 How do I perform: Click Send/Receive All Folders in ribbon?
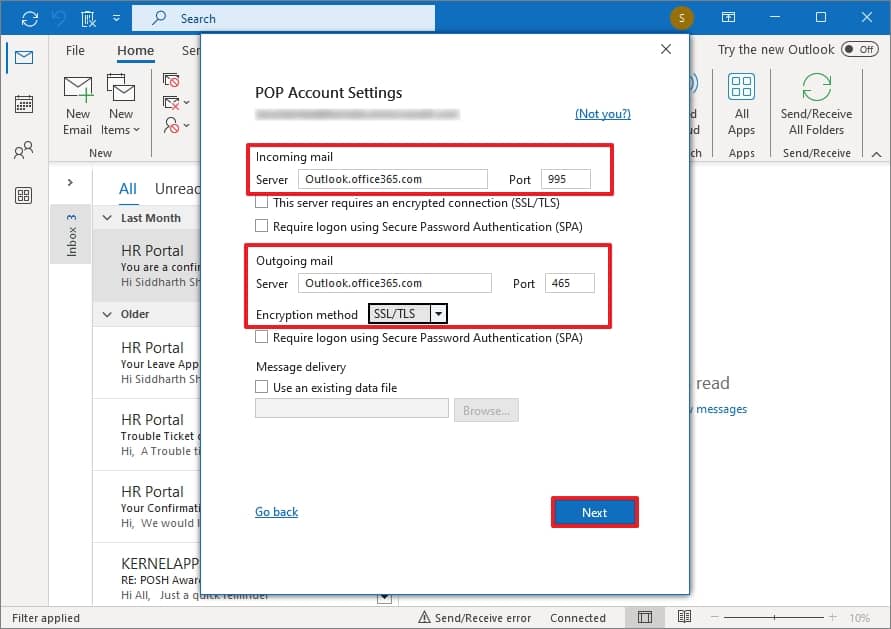click(817, 106)
